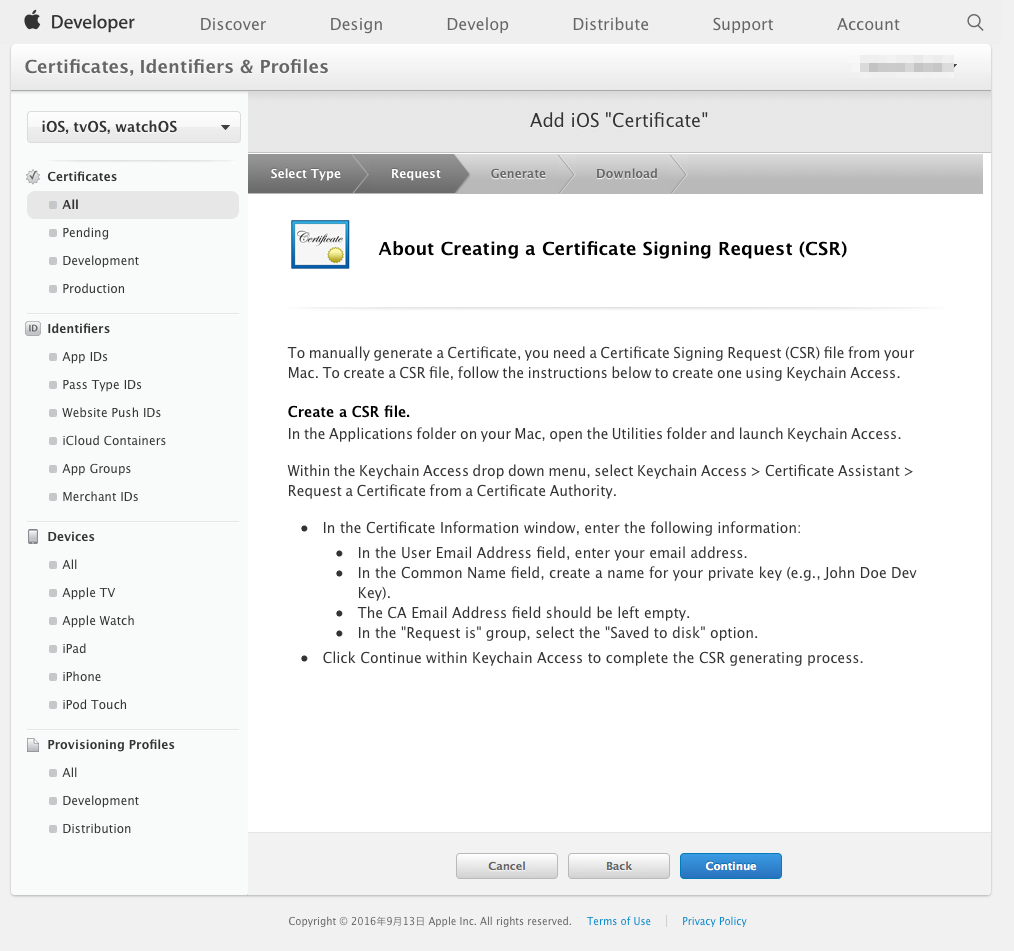The height and width of the screenshot is (951, 1014).
Task: Select All under Certificates
Action: pyautogui.click(x=133, y=205)
